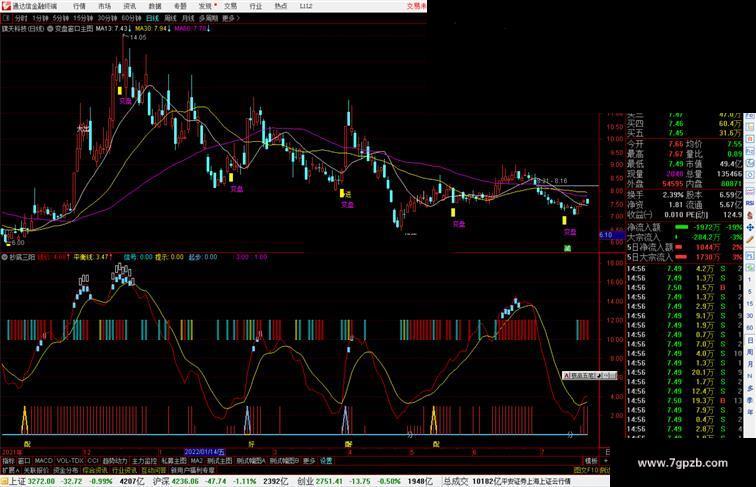Viewport: 756px width, 487px height.
Task: Expand the 扩展 panel toggle
Action: pyautogui.click(x=11, y=470)
